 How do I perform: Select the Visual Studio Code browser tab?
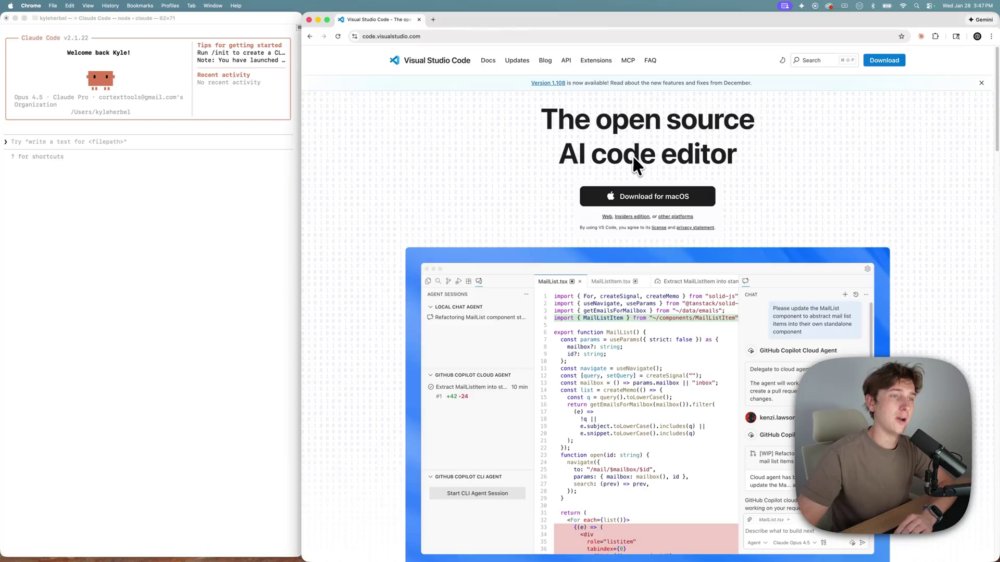[x=379, y=20]
